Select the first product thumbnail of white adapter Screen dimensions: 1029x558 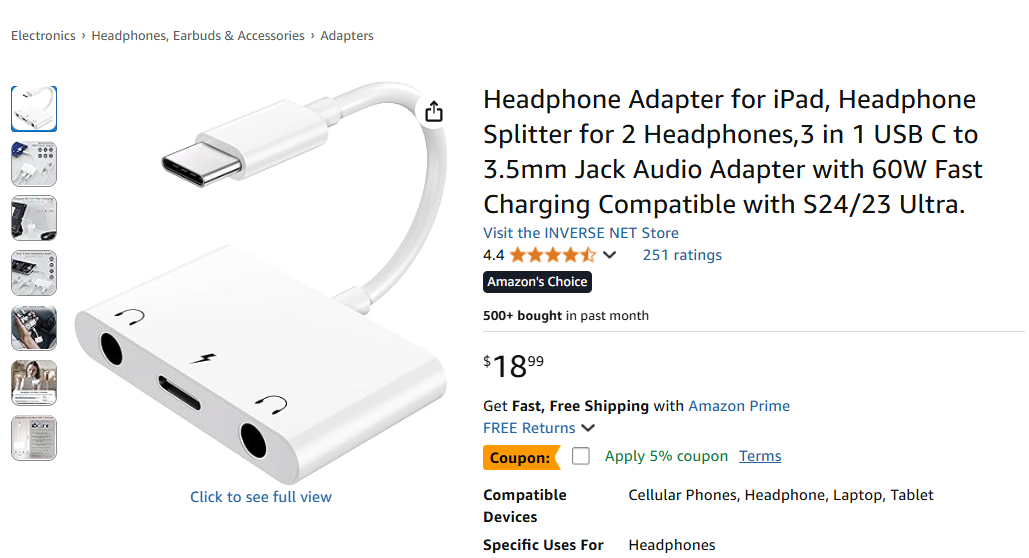34,109
